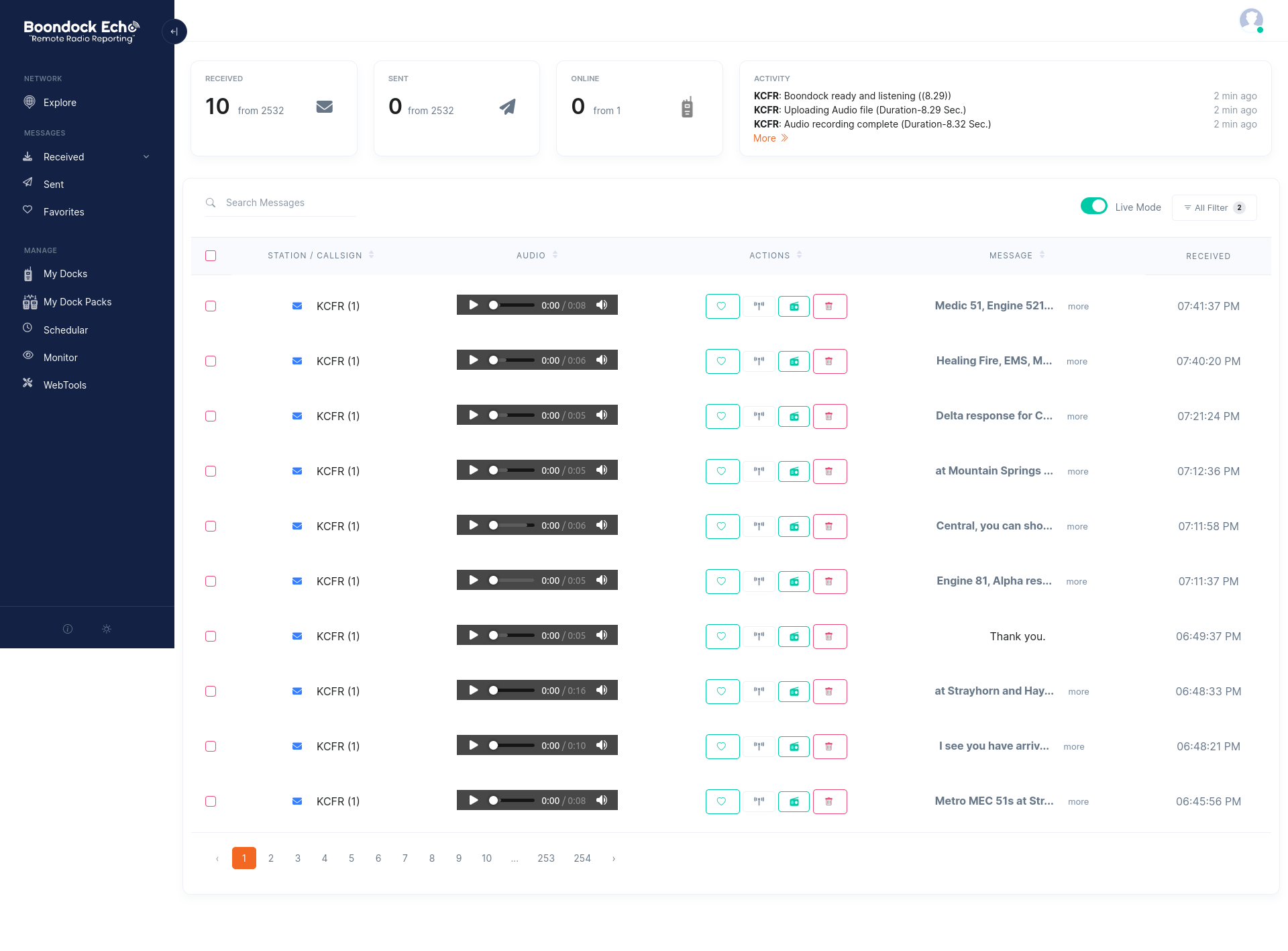Delete the Metro MEC 51s message via trash icon

pos(830,801)
